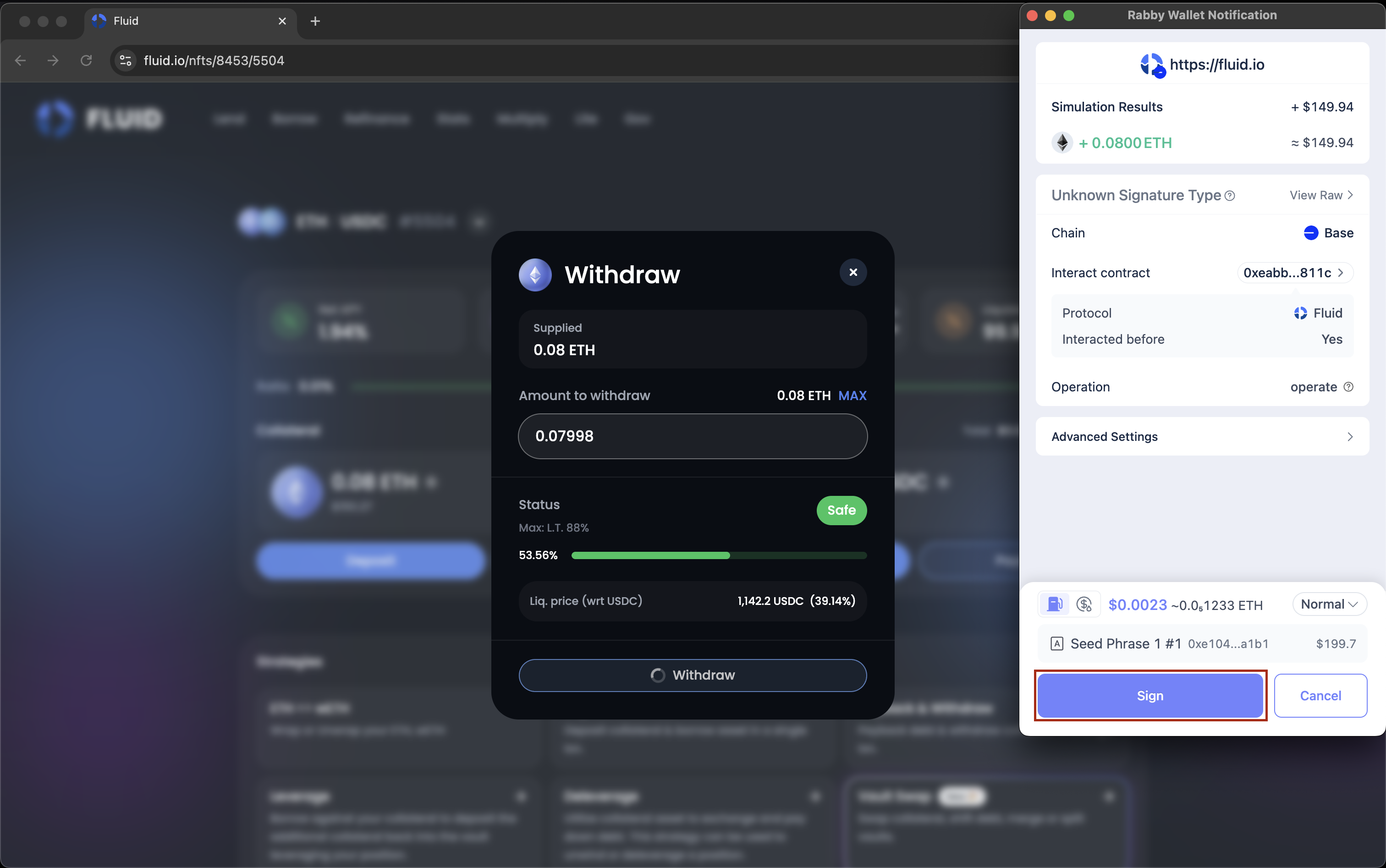Viewport: 1386px width, 868px height.
Task: Open View Raw signature data
Action: point(1321,195)
